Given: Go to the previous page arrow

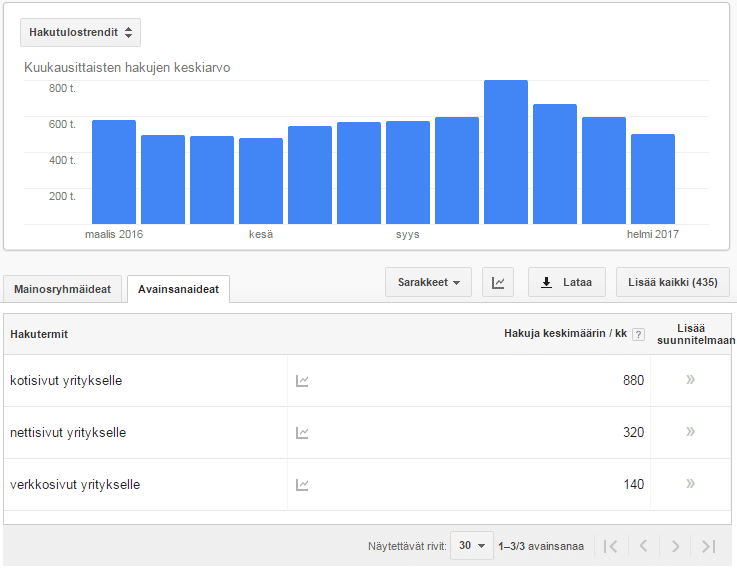Looking at the screenshot, I should tap(643, 546).
